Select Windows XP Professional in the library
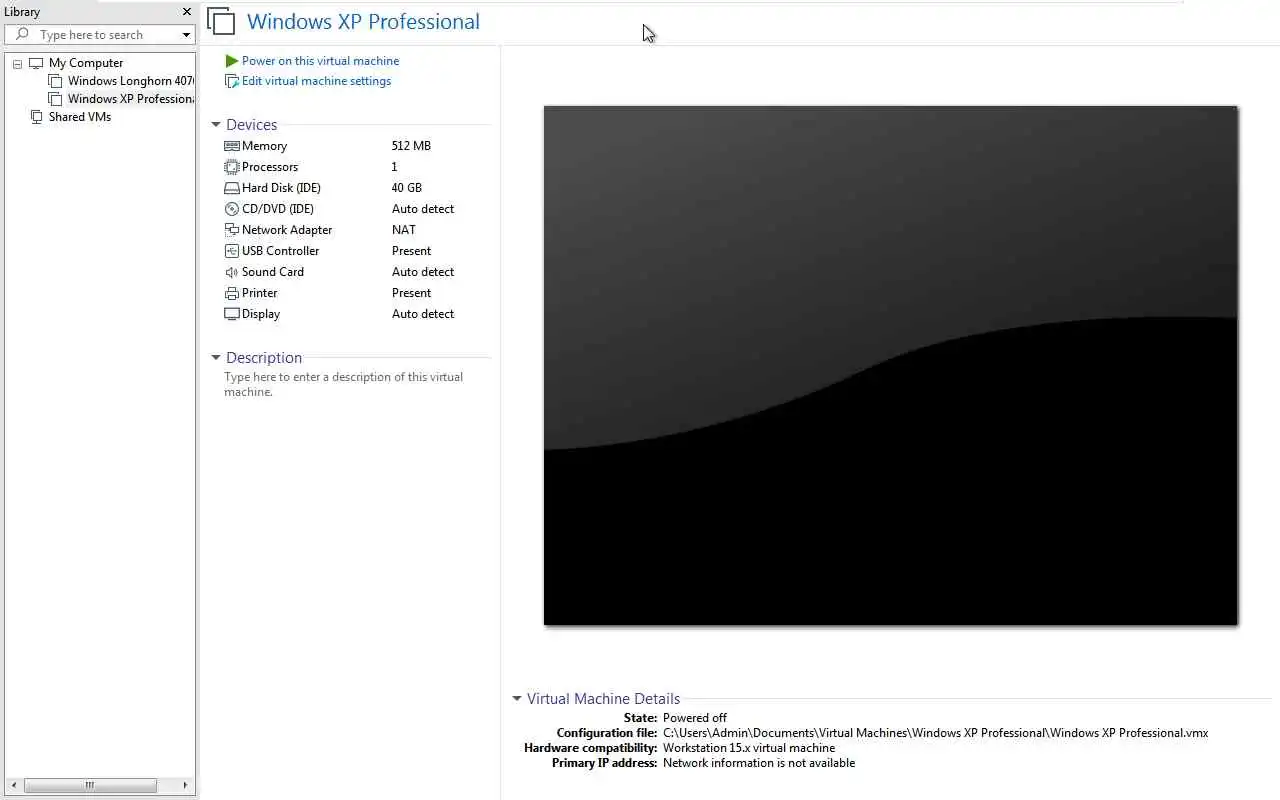 tap(131, 99)
